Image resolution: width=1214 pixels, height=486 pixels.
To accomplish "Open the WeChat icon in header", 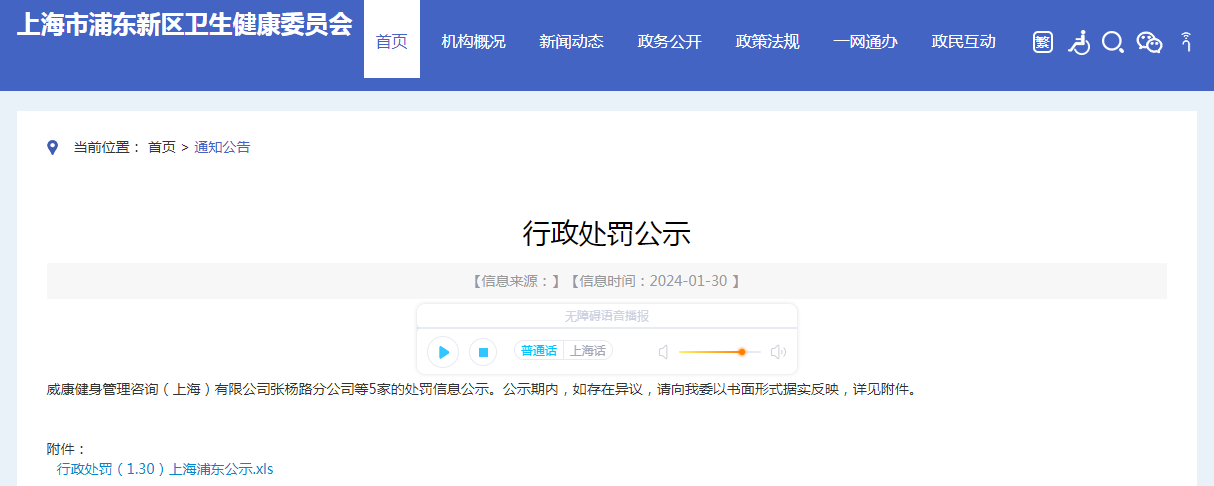I will (x=1149, y=42).
